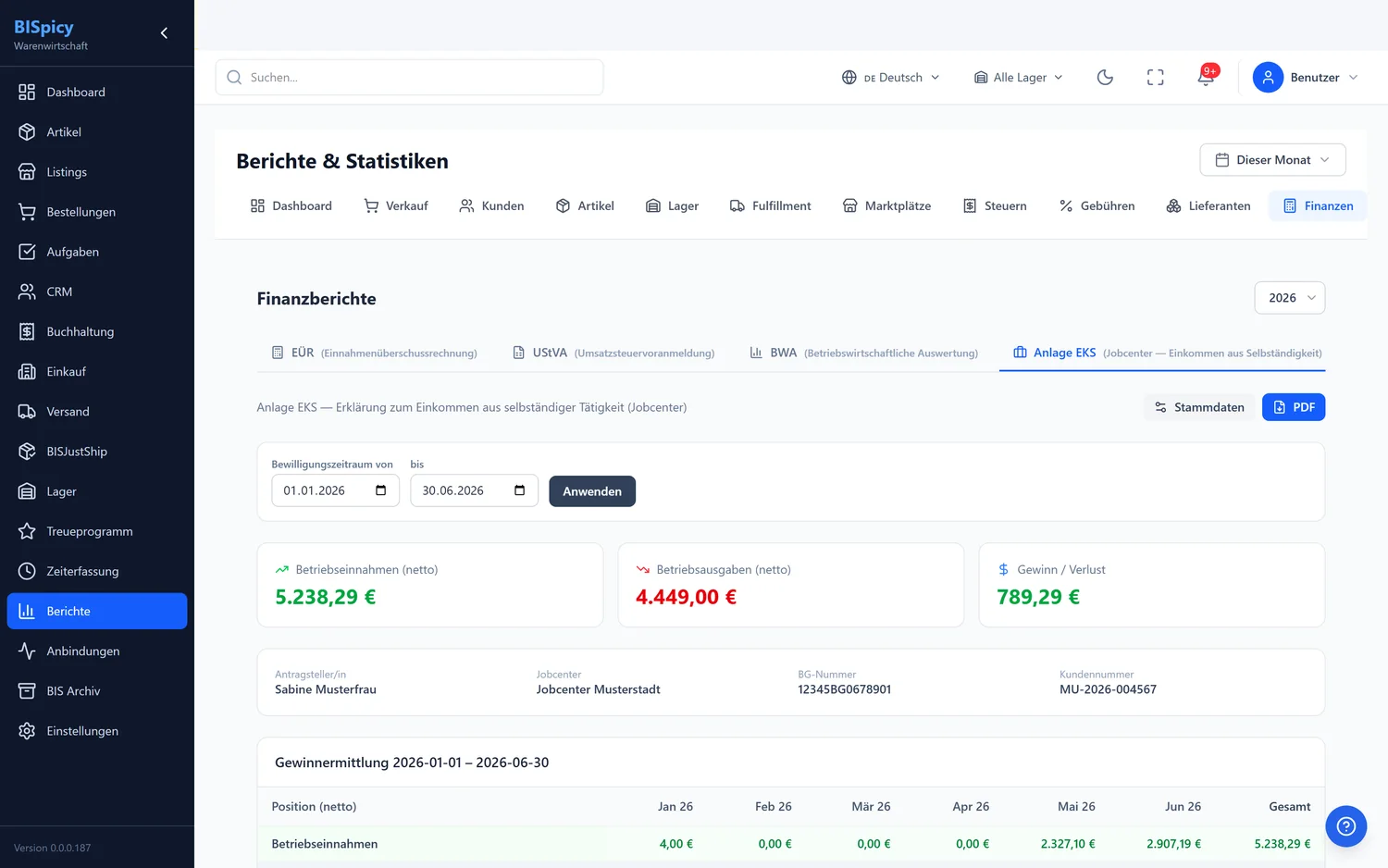Open BISJustShip in the sidebar
The image size is (1388, 868).
click(97, 452)
